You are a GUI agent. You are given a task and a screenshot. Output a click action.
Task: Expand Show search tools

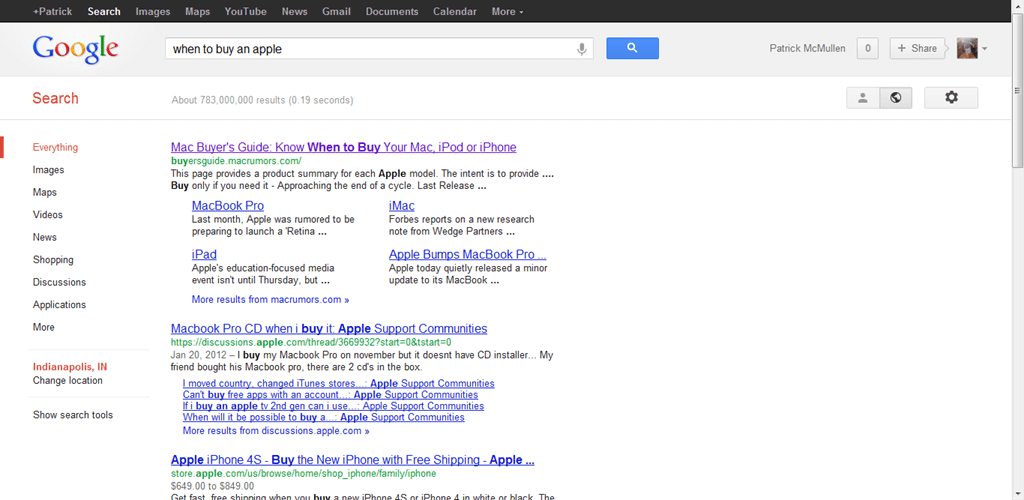[72, 415]
